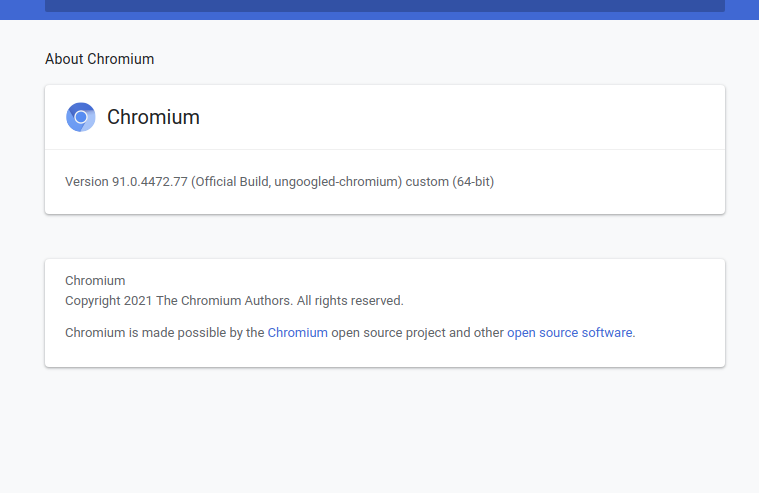
Task: Click the large Chromium title text
Action: pyautogui.click(x=153, y=117)
